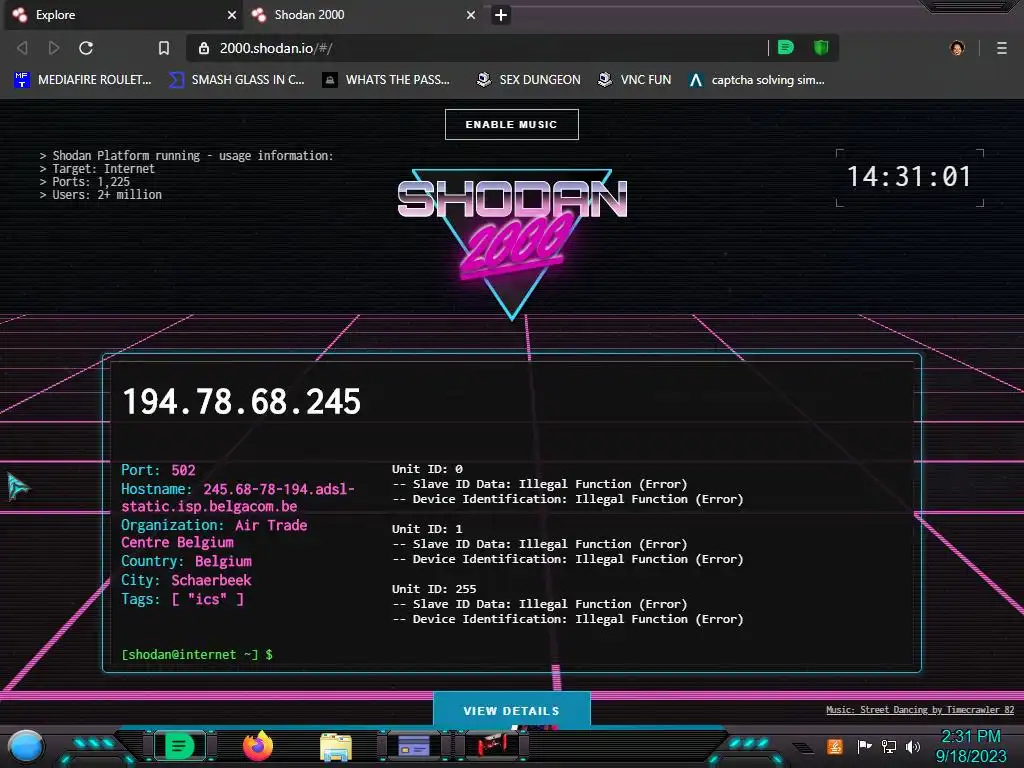Click the belgacom hostname text
1024x768 pixels.
click(238, 498)
